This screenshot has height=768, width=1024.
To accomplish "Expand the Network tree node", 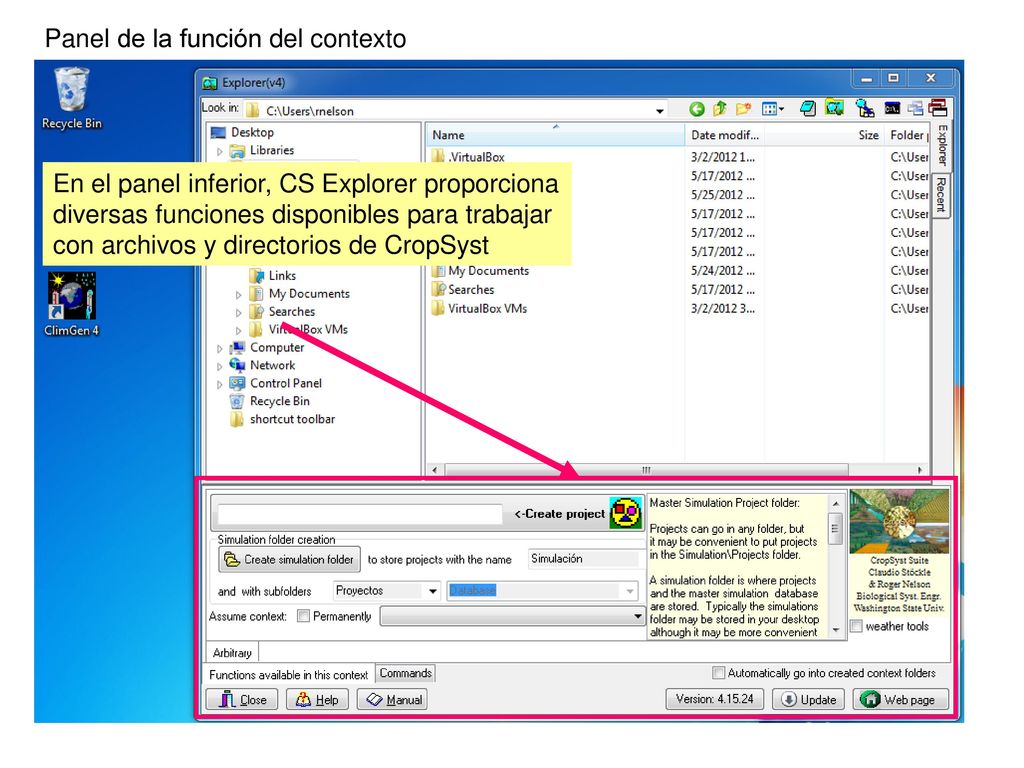I will (x=220, y=366).
